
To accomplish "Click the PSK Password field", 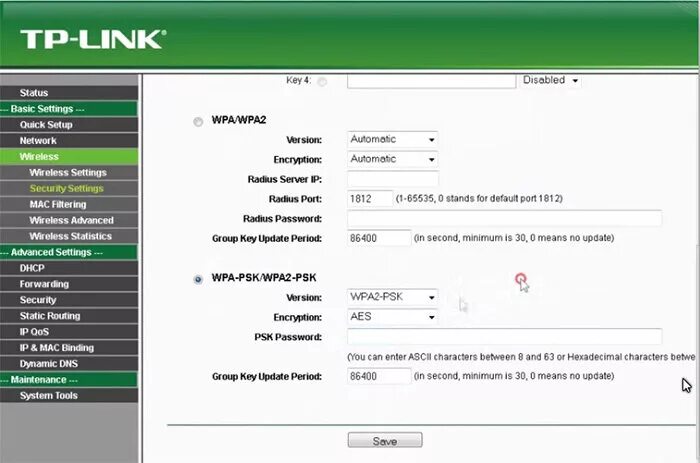I will 504,337.
